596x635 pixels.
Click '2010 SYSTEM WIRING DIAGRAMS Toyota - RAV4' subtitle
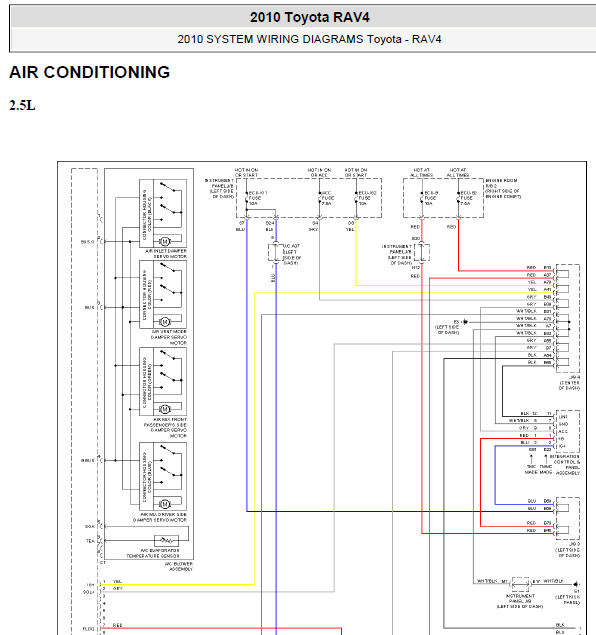point(309,39)
